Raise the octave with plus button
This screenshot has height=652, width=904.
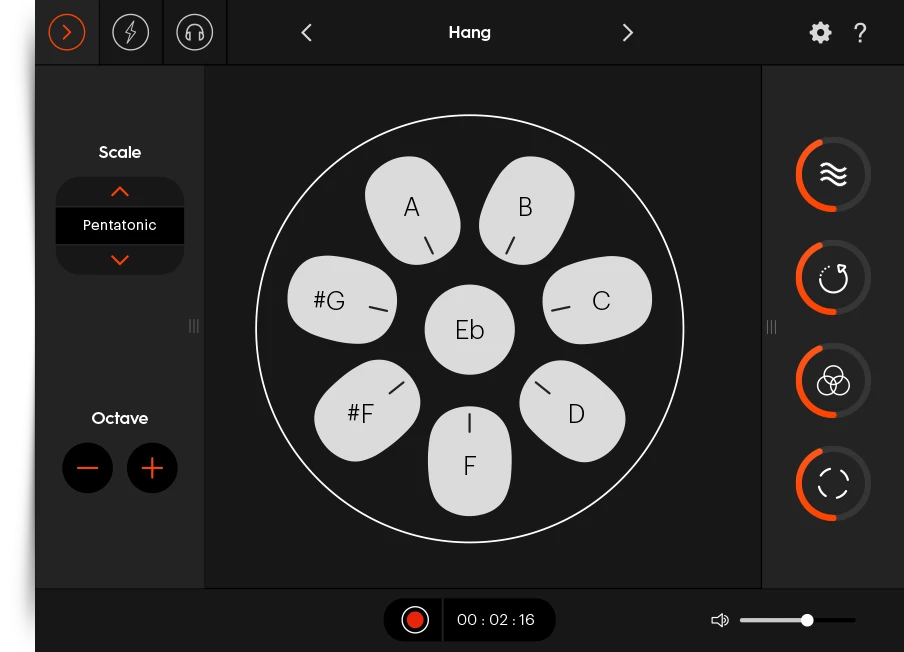[152, 468]
